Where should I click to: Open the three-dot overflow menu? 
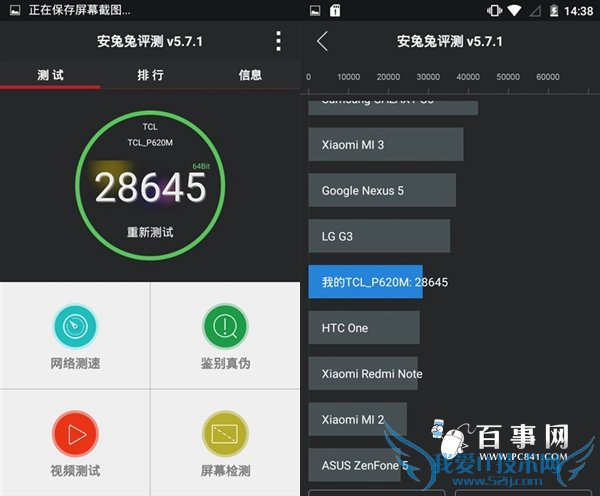279,41
